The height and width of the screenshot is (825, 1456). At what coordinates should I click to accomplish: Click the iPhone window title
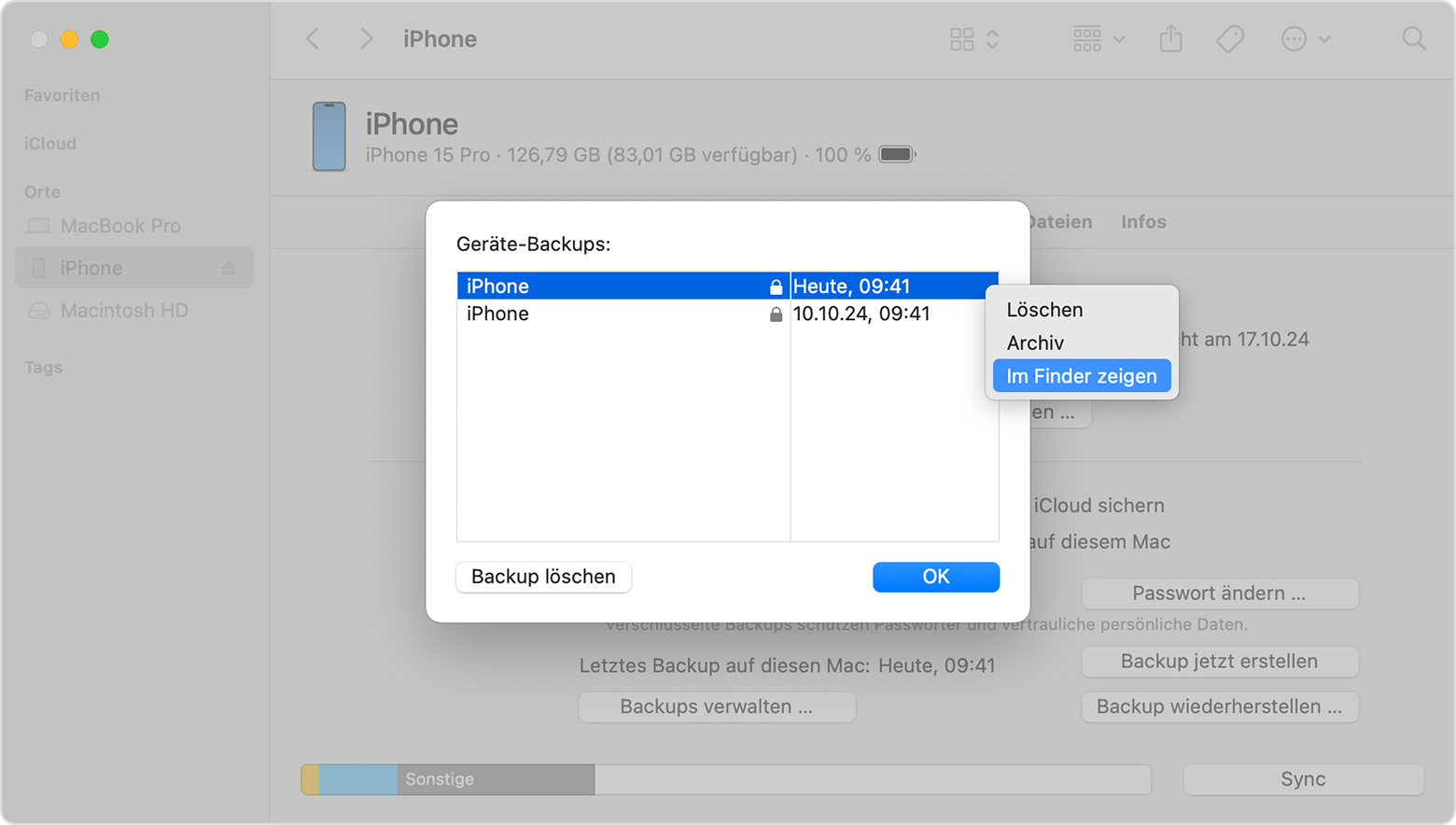440,39
